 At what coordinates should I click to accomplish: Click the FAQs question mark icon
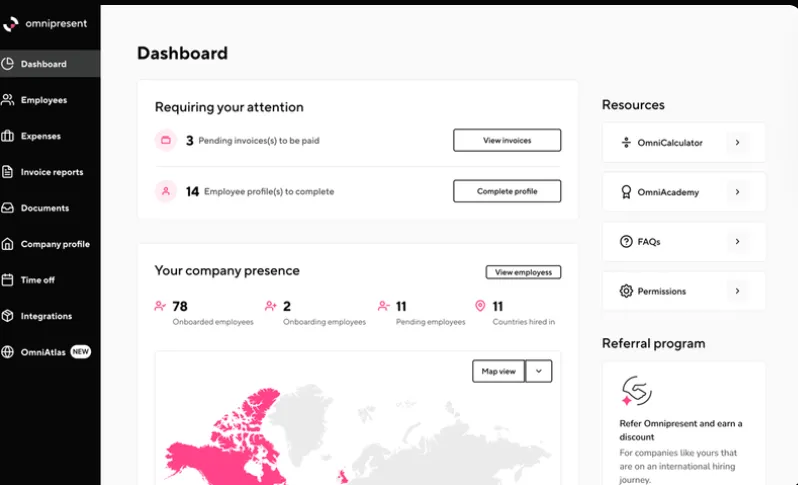tap(626, 241)
